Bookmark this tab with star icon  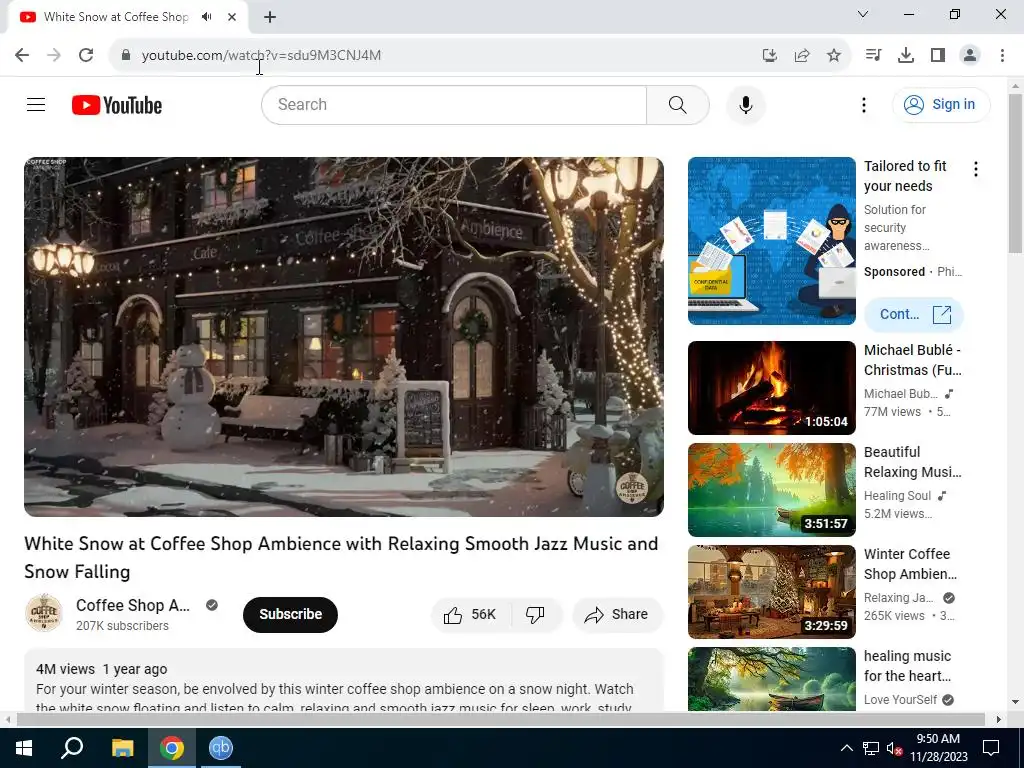coord(834,56)
